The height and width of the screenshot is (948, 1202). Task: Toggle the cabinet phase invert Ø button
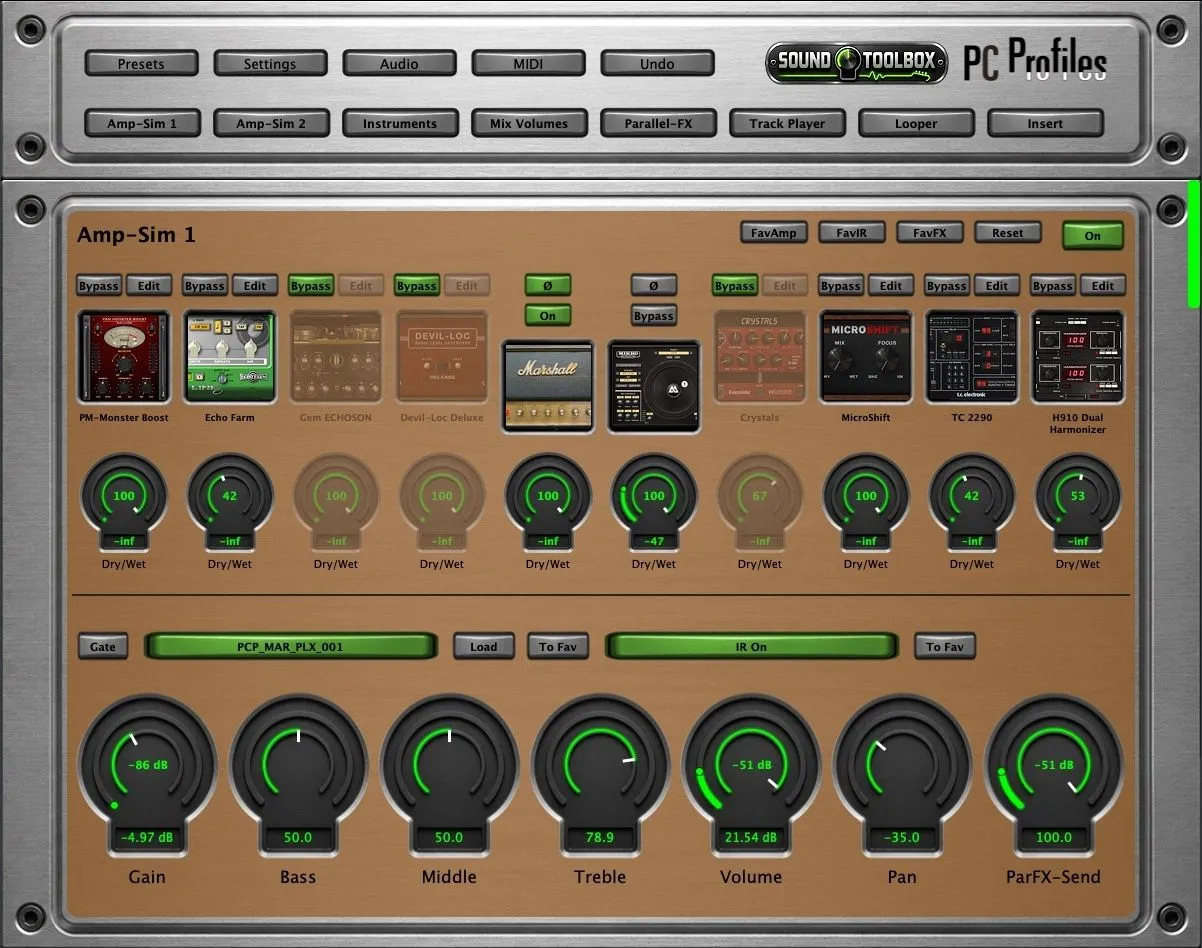654,285
